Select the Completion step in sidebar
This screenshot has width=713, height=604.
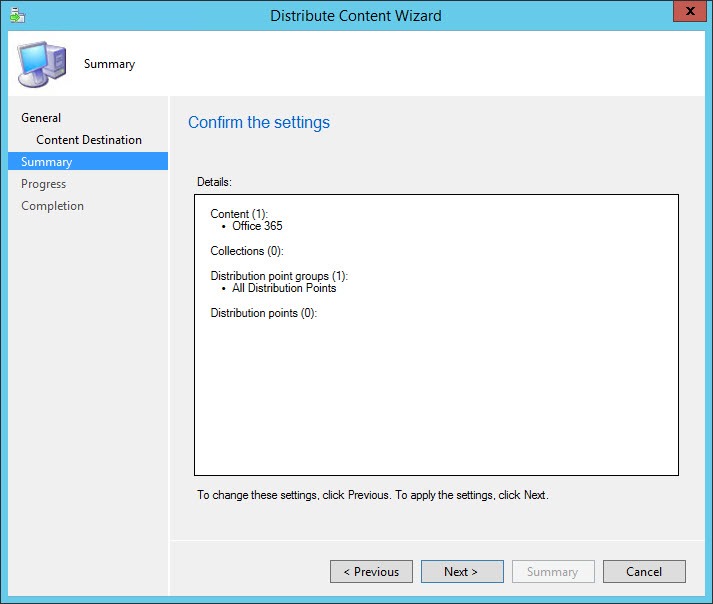[53, 206]
